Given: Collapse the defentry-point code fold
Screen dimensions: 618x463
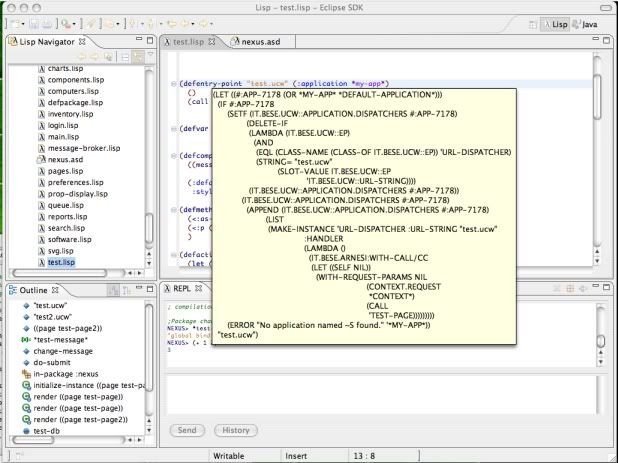Looking at the screenshot, I should [173, 84].
